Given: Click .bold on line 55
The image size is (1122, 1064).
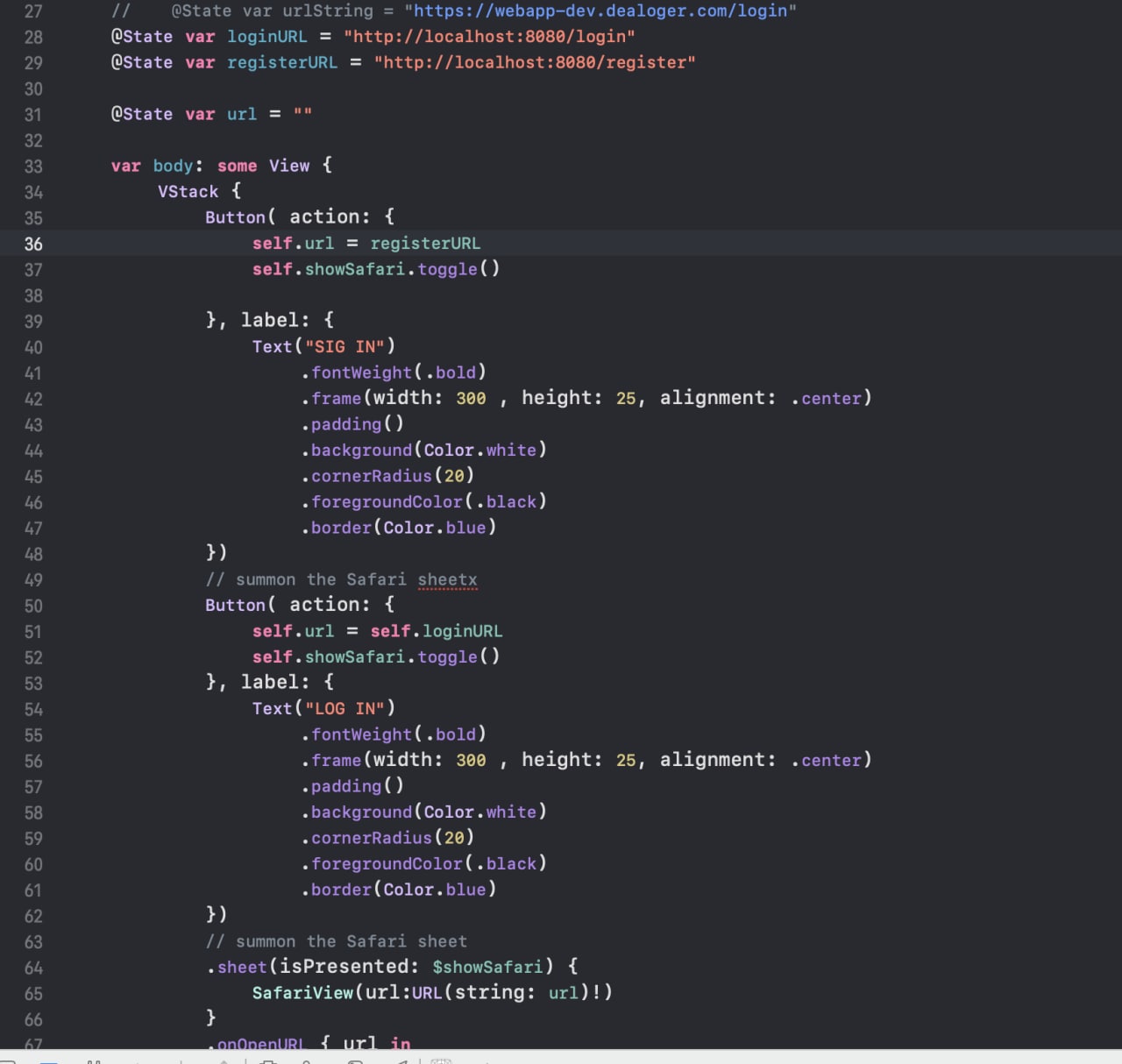Looking at the screenshot, I should 451,734.
